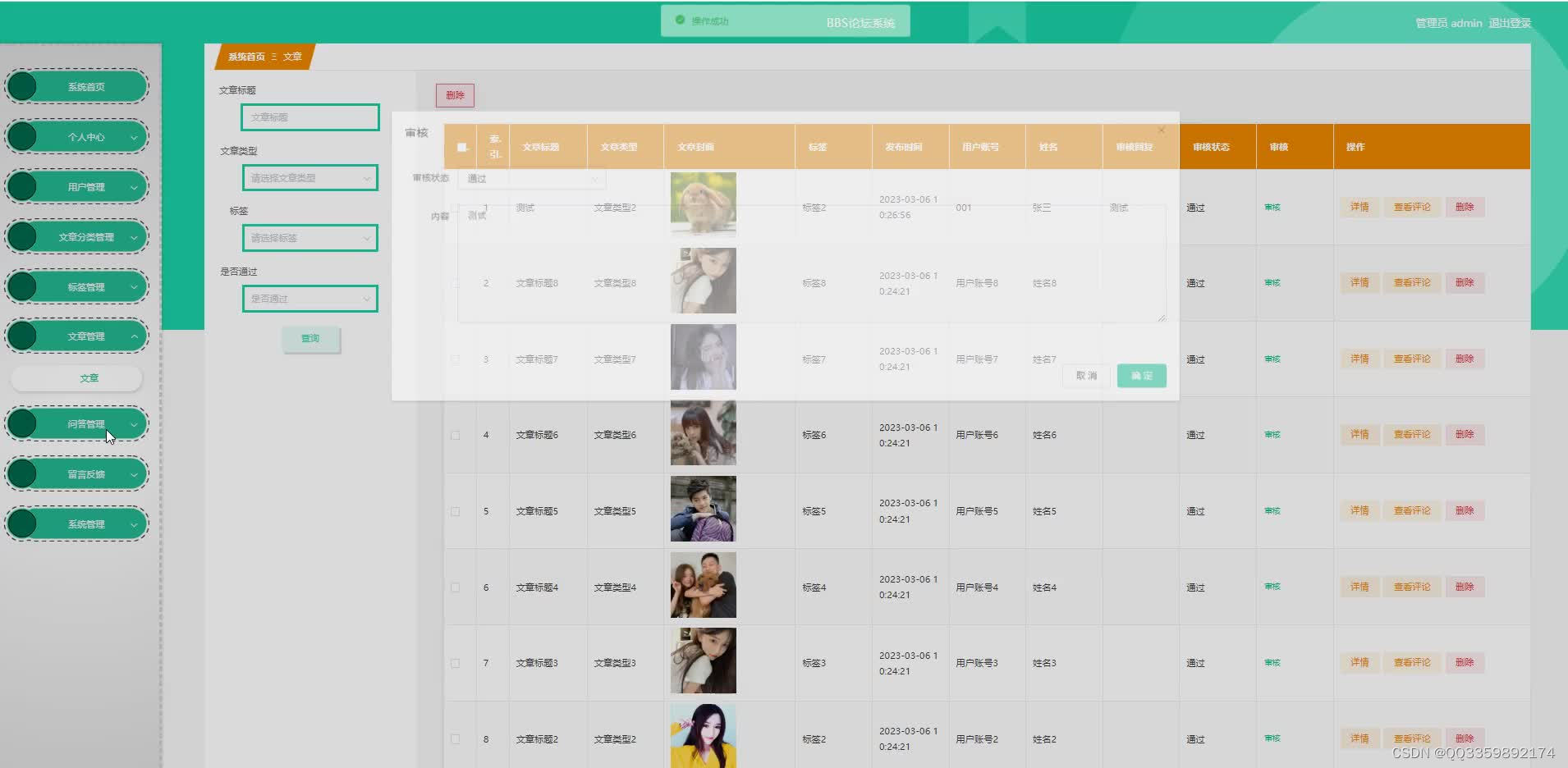Click the dark circle icon beside 文章分类管理
Screen dimensions: 1568x768
pos(23,236)
